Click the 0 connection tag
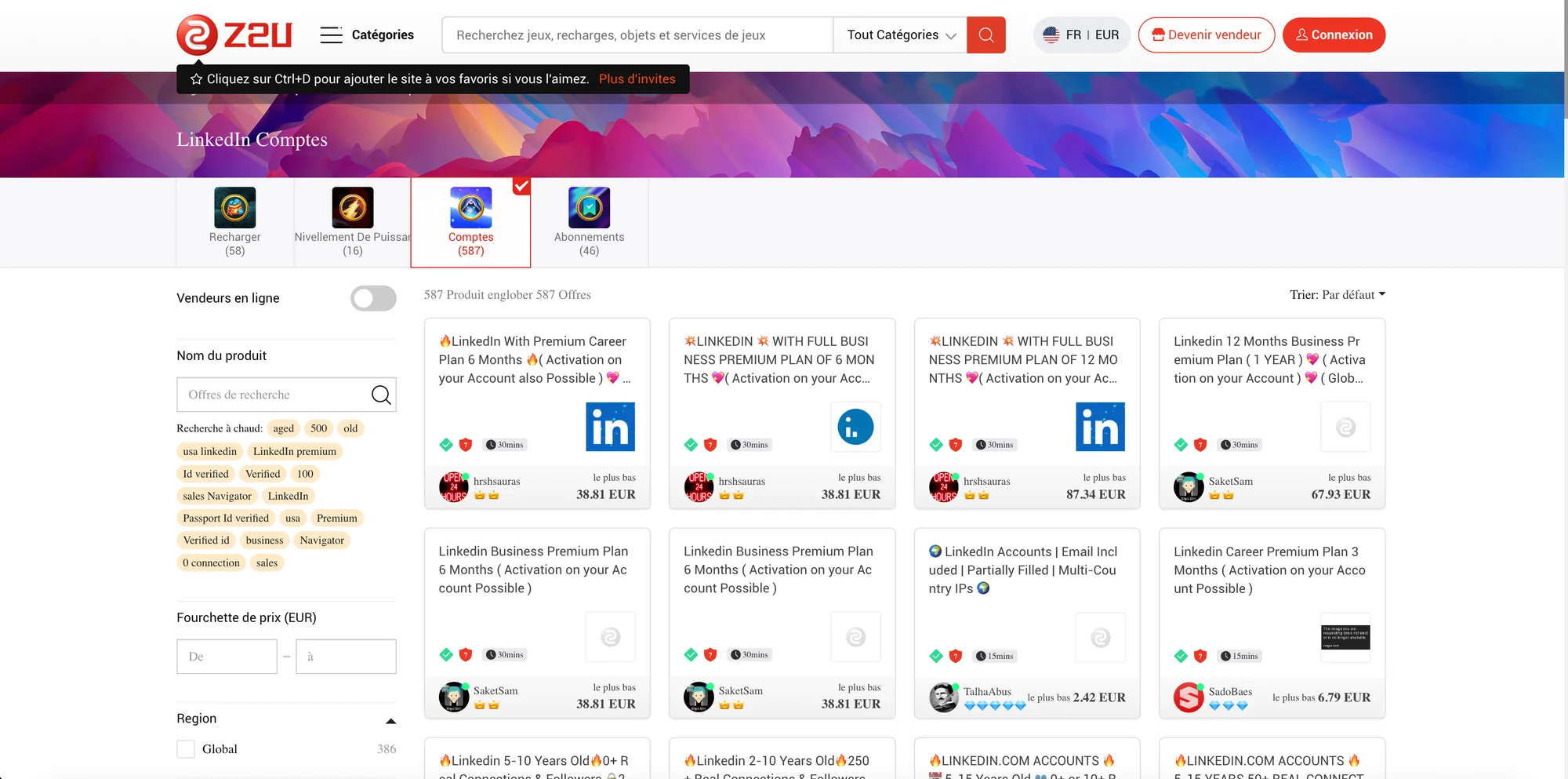The height and width of the screenshot is (779, 1568). [212, 562]
